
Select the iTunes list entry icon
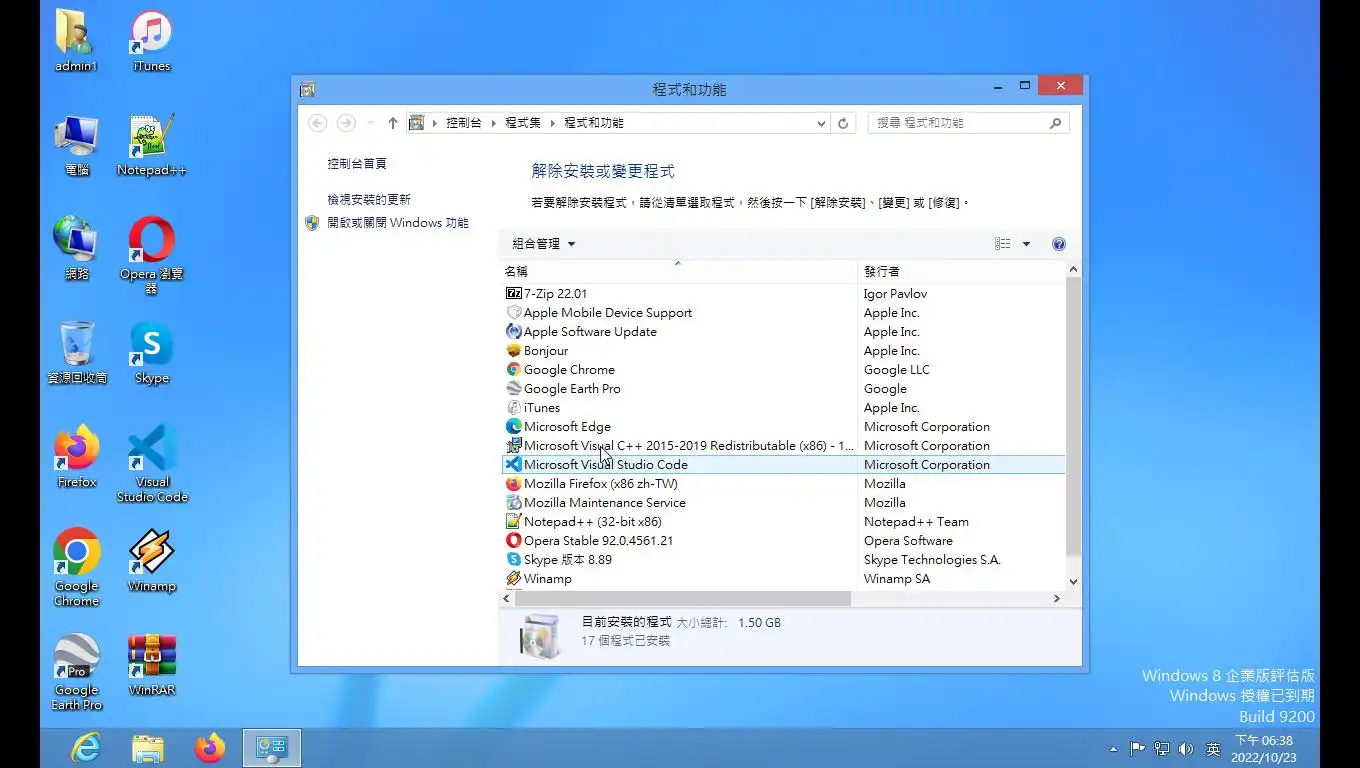coord(514,408)
